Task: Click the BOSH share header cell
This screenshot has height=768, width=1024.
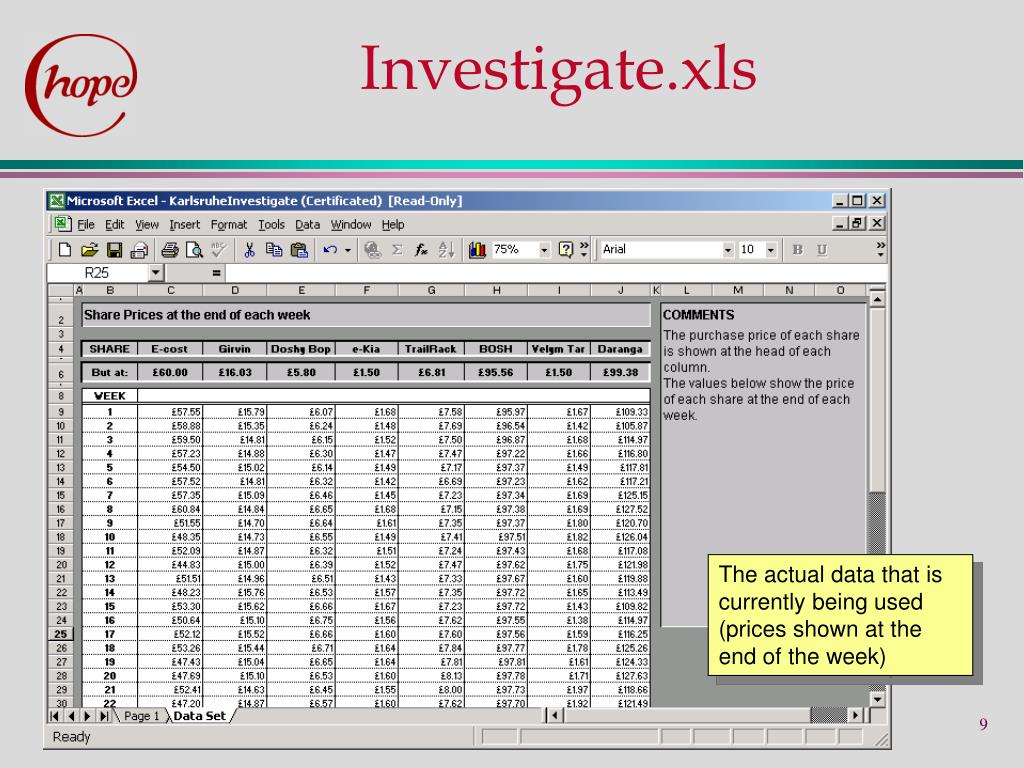Action: (496, 349)
